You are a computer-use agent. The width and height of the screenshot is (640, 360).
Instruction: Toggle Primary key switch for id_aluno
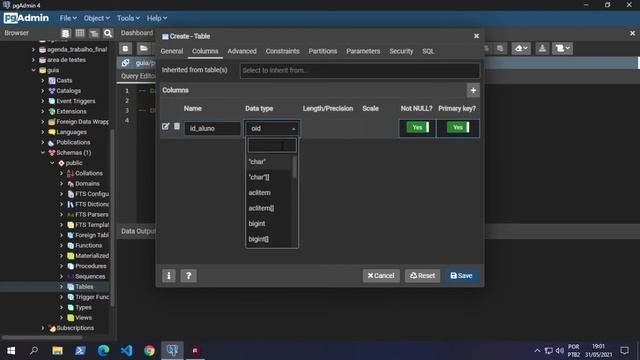[458, 128]
